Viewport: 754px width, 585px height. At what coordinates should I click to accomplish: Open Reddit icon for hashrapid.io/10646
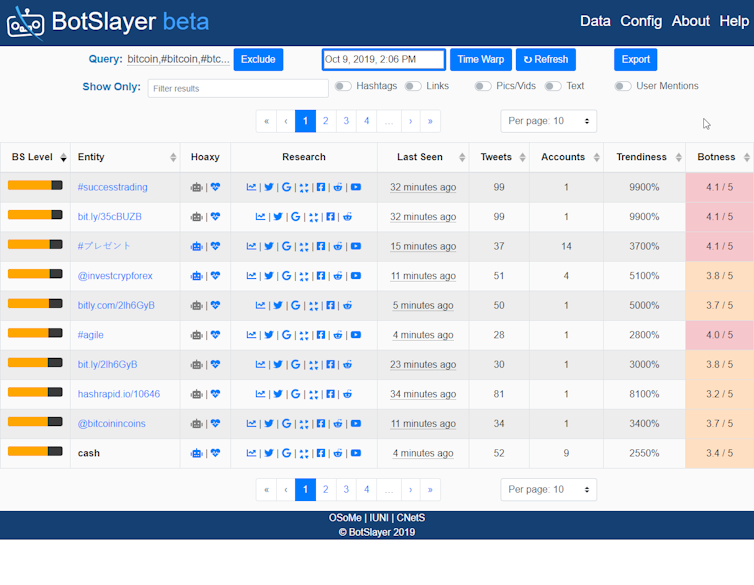347,394
